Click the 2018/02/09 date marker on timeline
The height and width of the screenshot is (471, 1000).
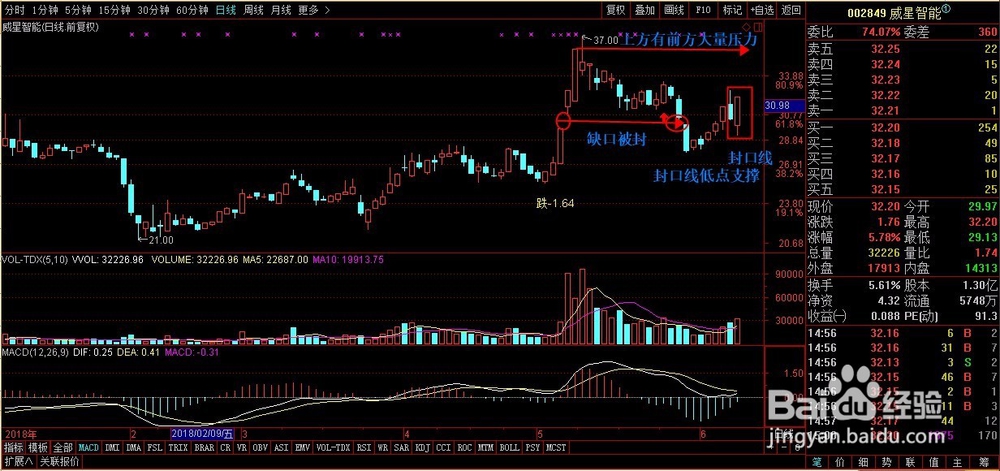[x=202, y=433]
